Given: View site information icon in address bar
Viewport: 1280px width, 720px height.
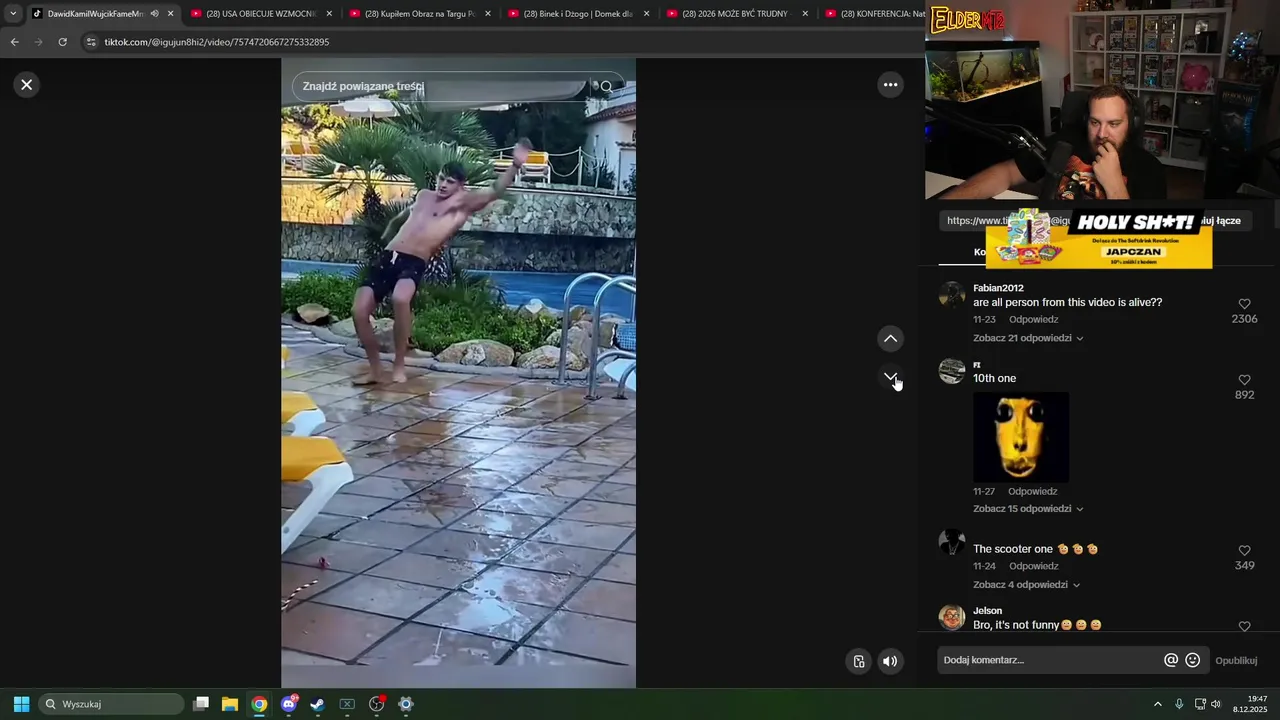Looking at the screenshot, I should [92, 42].
